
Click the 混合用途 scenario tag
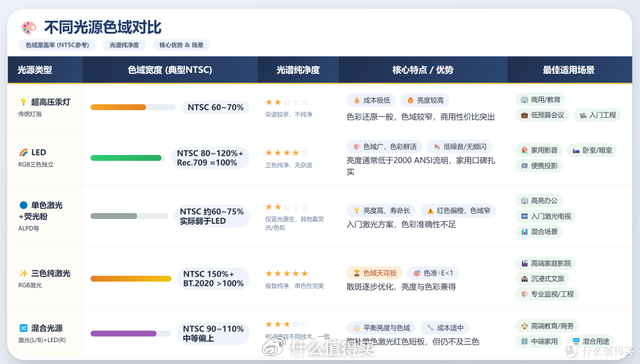coord(590,341)
